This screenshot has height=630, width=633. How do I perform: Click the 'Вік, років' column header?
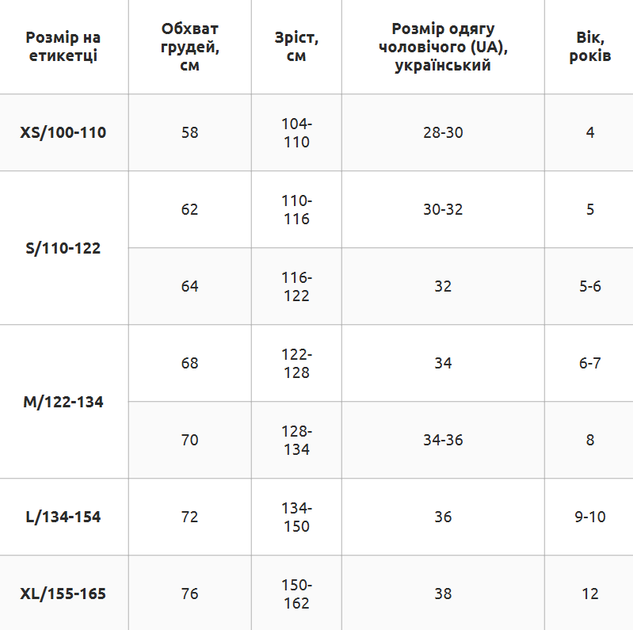[590, 46]
